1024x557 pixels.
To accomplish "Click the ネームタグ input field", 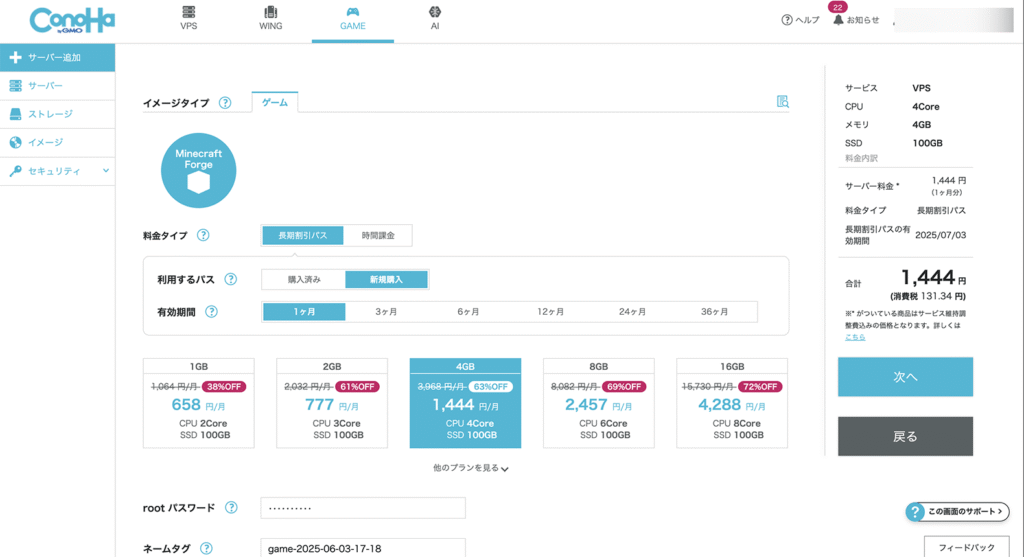I will (363, 548).
